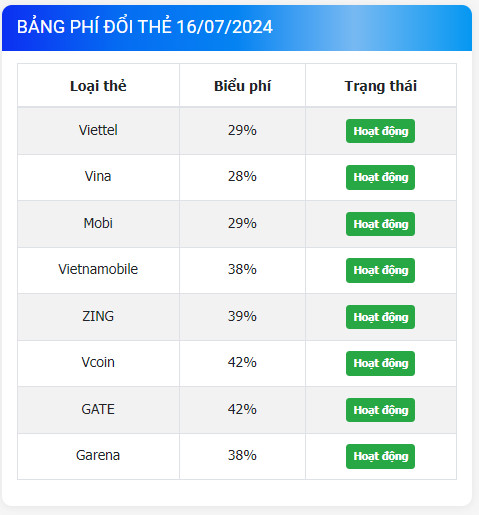Image resolution: width=479 pixels, height=515 pixels.
Task: Click the Vina row's Hoạt động badge
Action: [380, 177]
